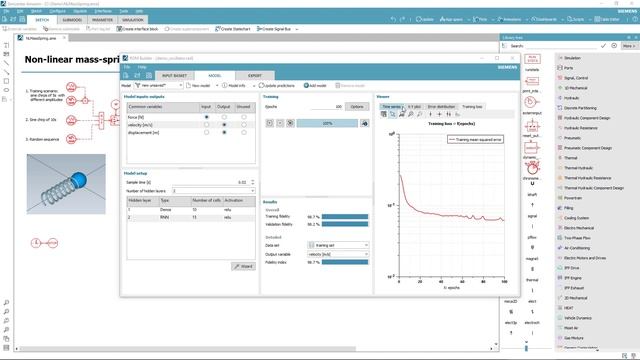
Task: Open the Data set dropdown
Action: pos(338,245)
